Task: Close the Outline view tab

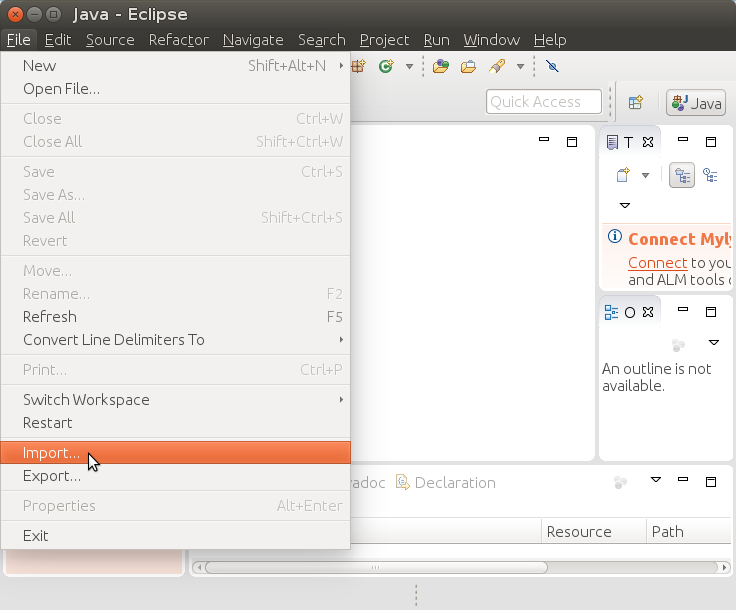Action: (648, 312)
